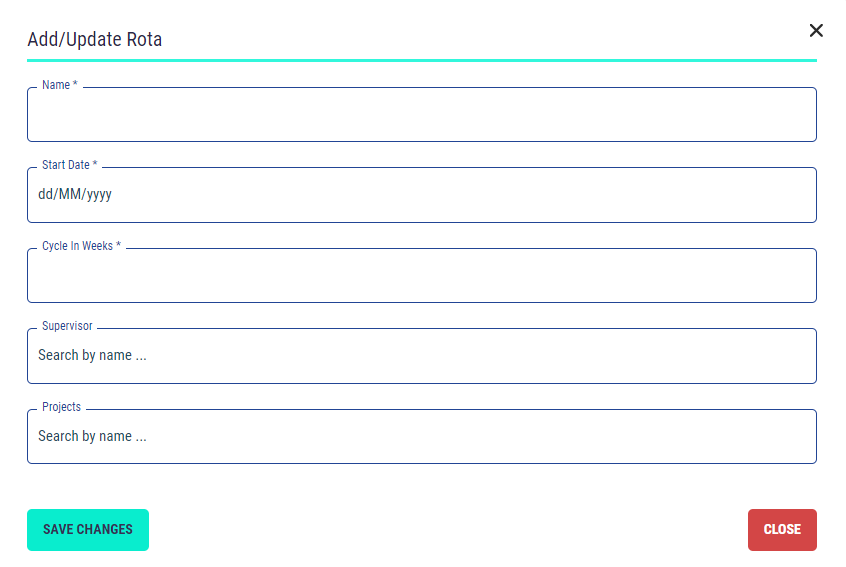The image size is (846, 567).
Task: Select the "Cycle In Weeks *" label
Action: click(81, 246)
